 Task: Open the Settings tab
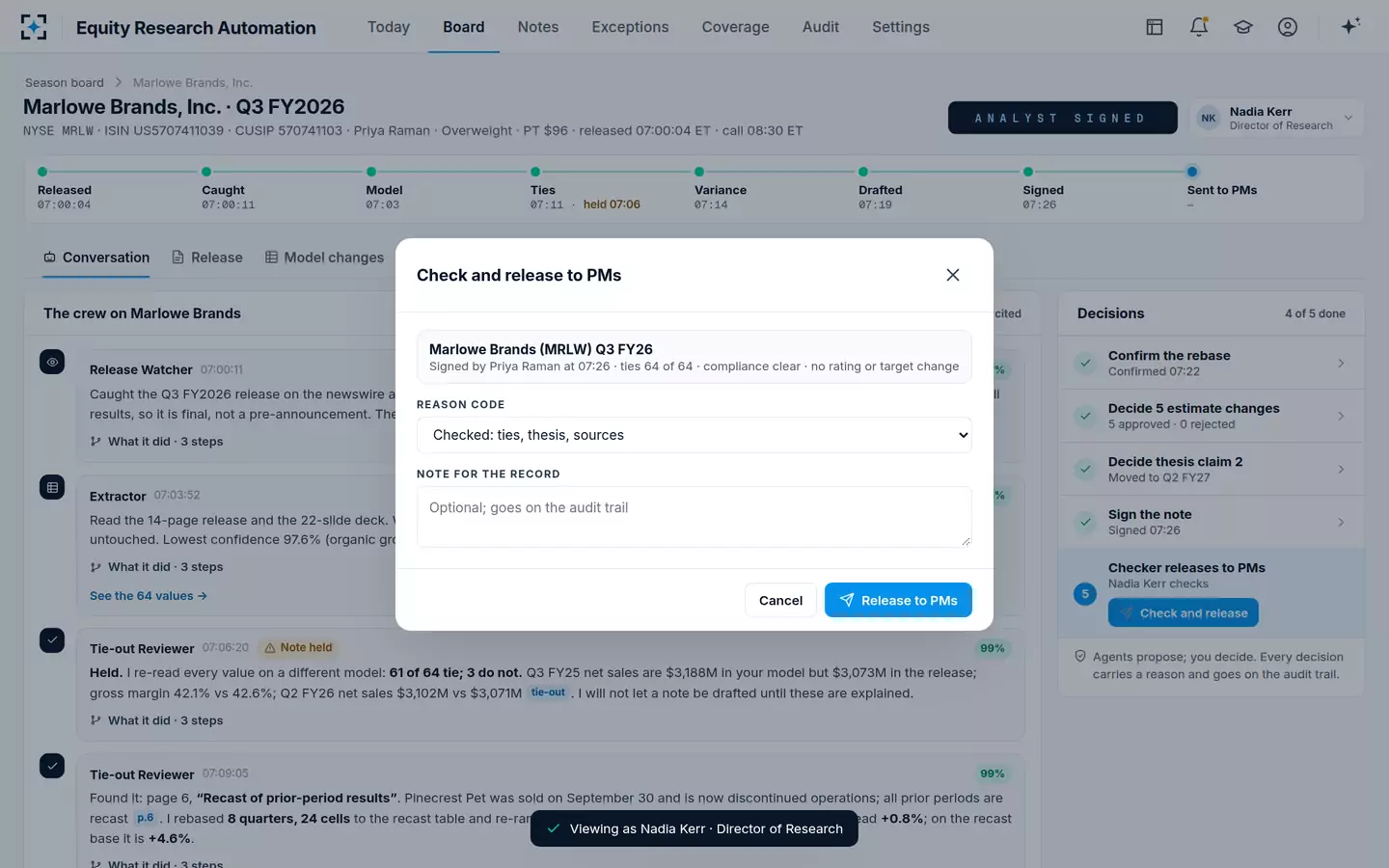click(x=901, y=27)
